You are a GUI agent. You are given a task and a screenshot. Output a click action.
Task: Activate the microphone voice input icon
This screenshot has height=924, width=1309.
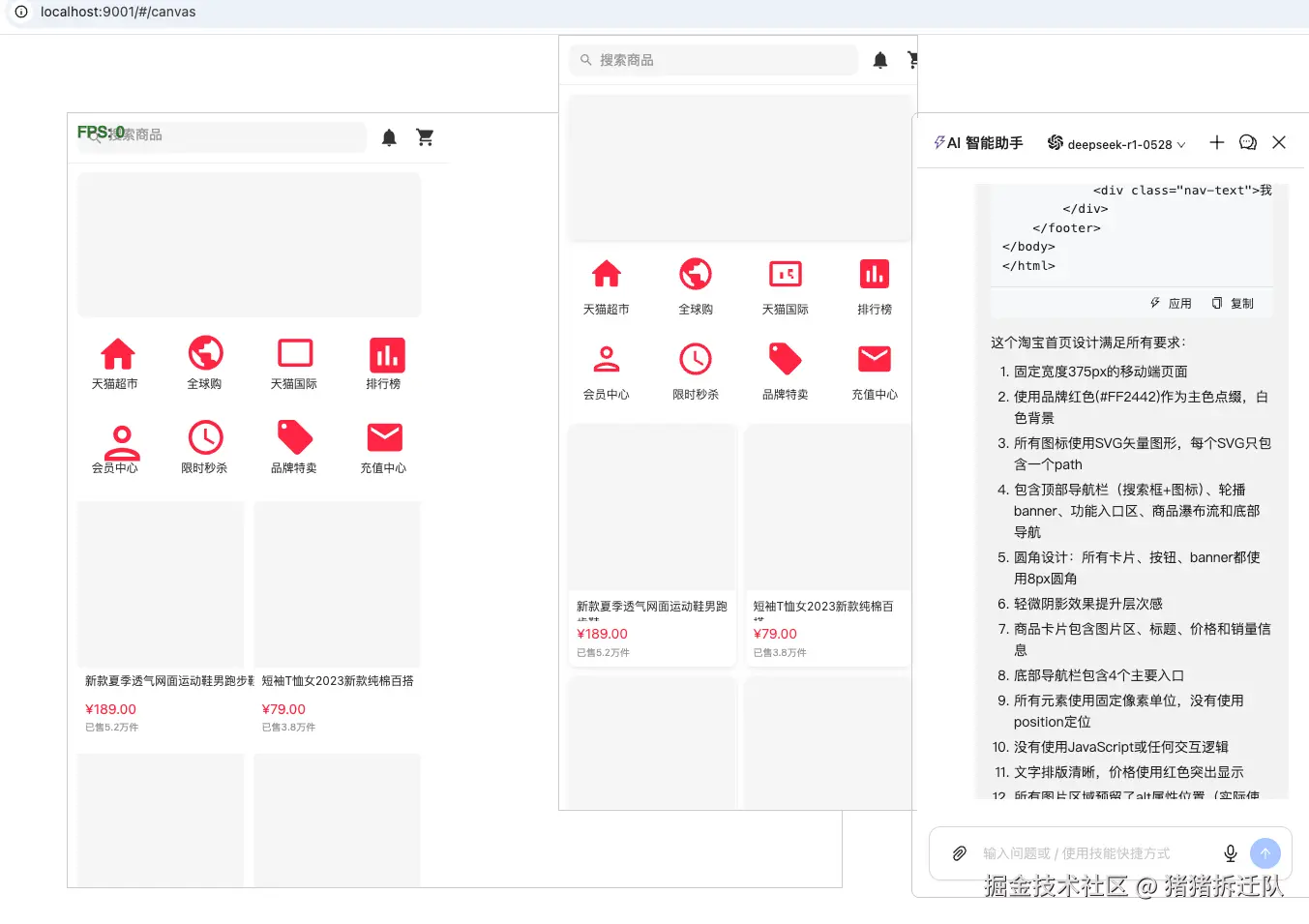(1230, 853)
